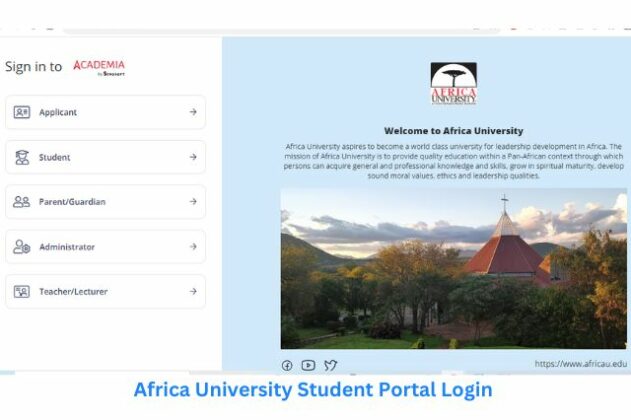The width and height of the screenshot is (631, 420).
Task: Click the arrow on Administrator row
Action: coord(193,246)
